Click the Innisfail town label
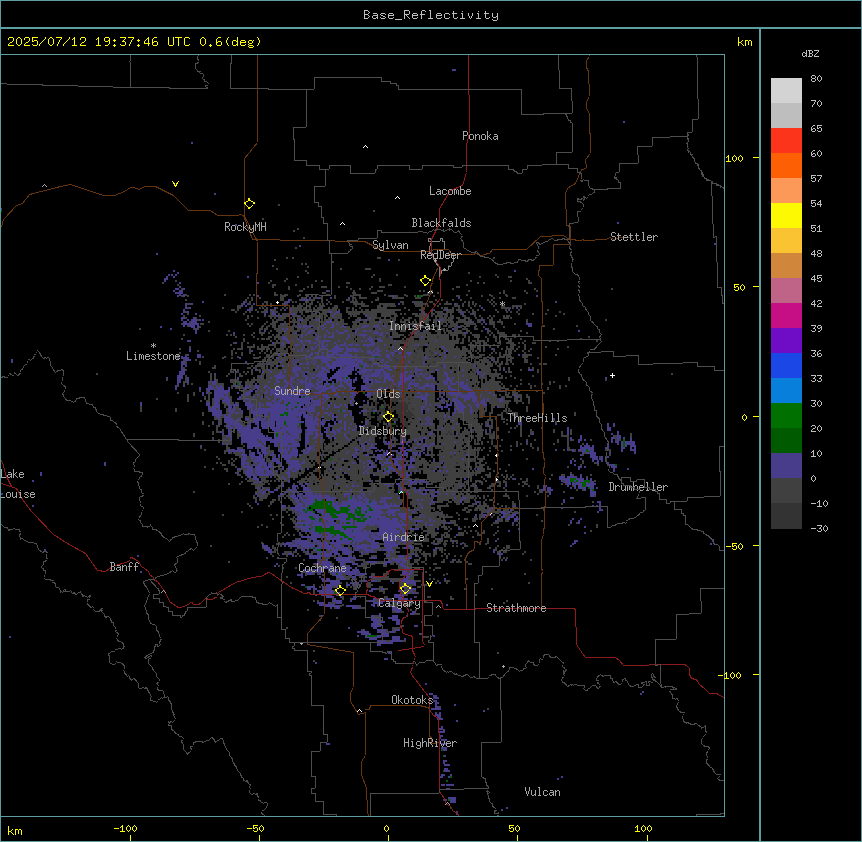The width and height of the screenshot is (862, 842). point(415,326)
